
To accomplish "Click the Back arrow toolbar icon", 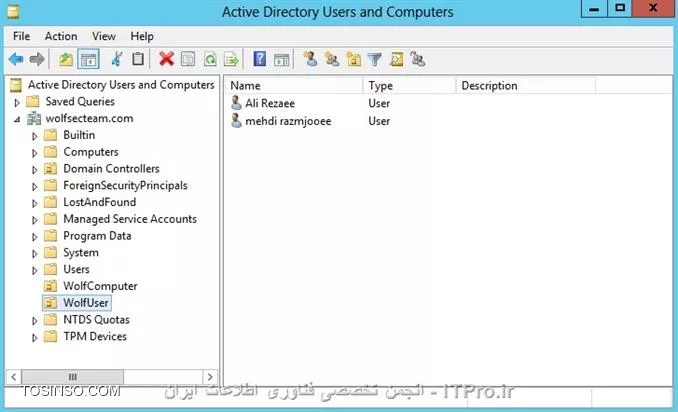I will click(x=16, y=59).
